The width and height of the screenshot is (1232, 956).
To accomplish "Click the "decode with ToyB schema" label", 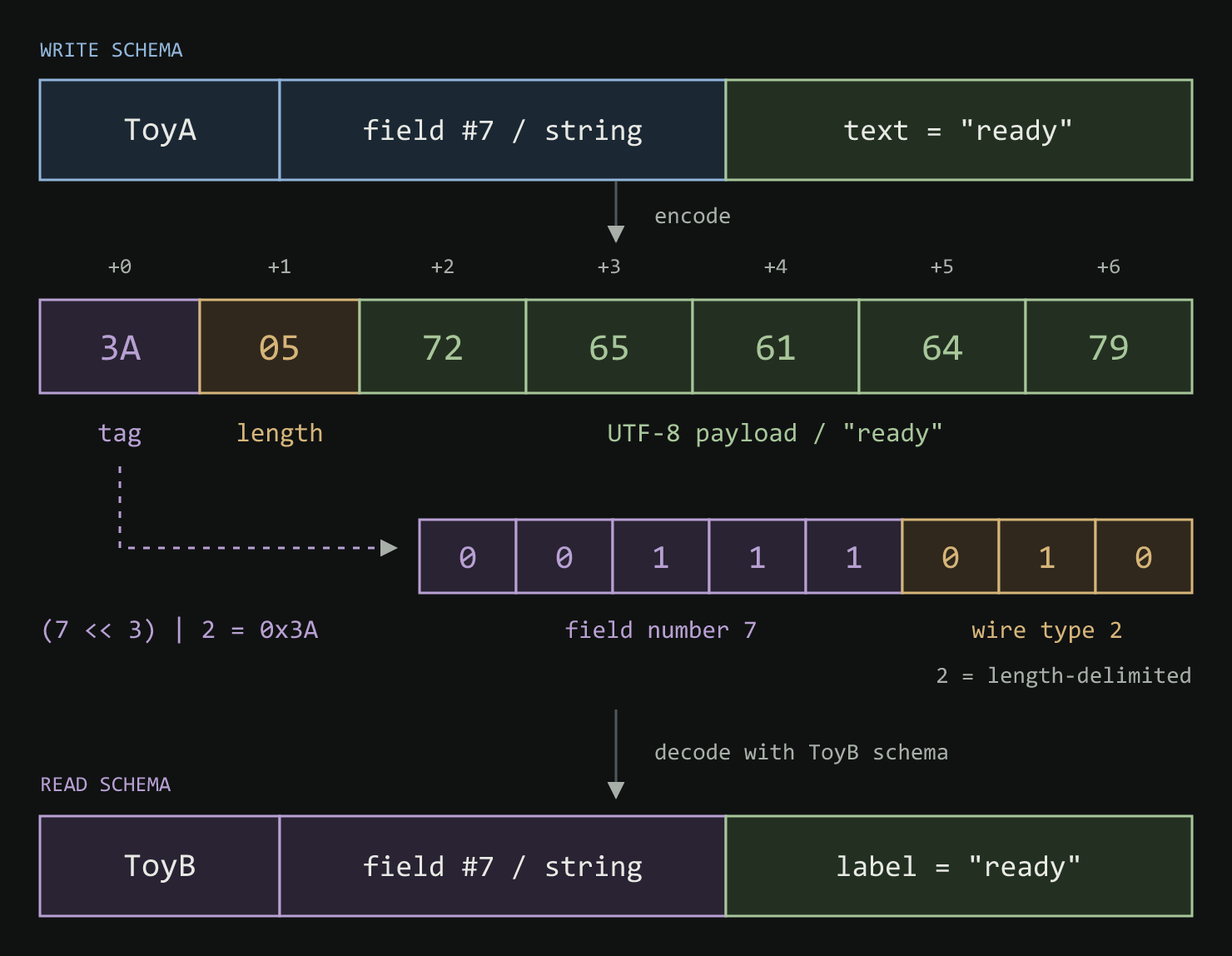I will pyautogui.click(x=801, y=752).
